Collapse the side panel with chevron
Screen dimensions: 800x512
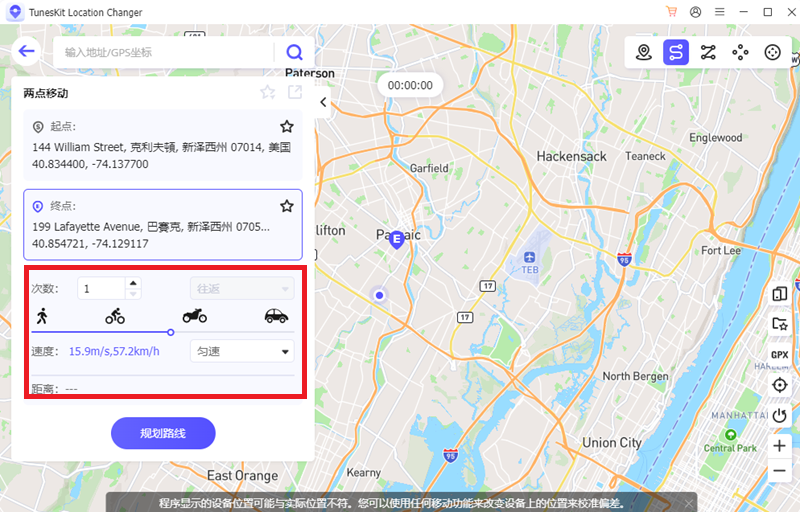(x=323, y=102)
